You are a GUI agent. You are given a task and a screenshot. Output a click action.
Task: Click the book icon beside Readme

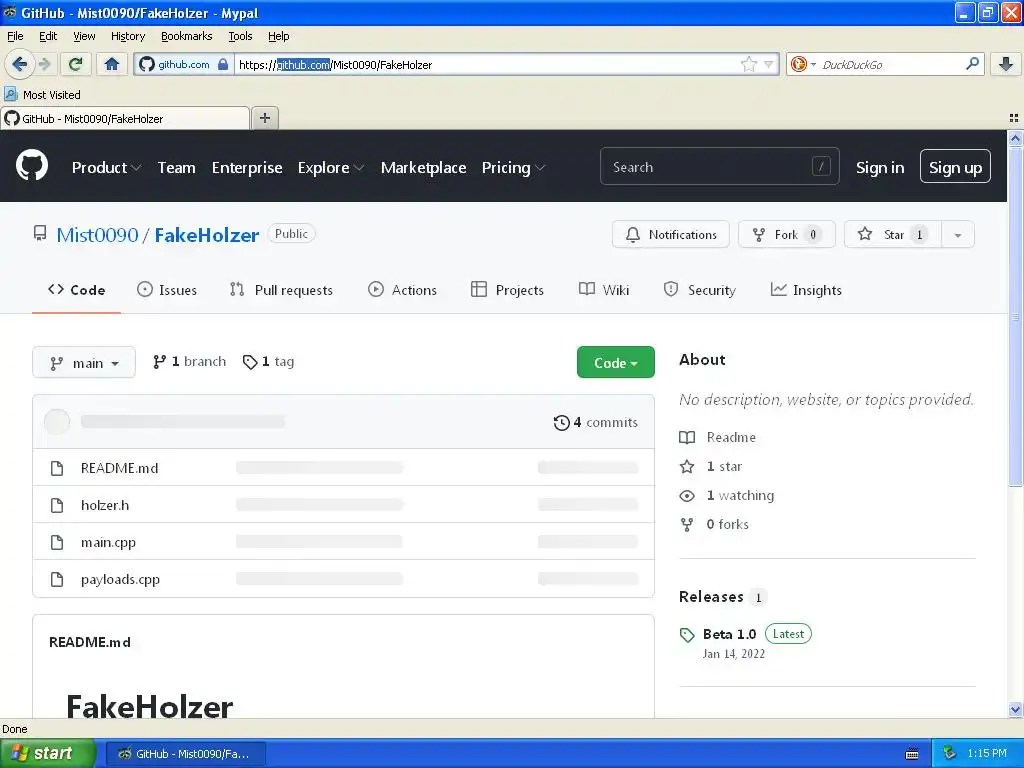[x=687, y=438]
